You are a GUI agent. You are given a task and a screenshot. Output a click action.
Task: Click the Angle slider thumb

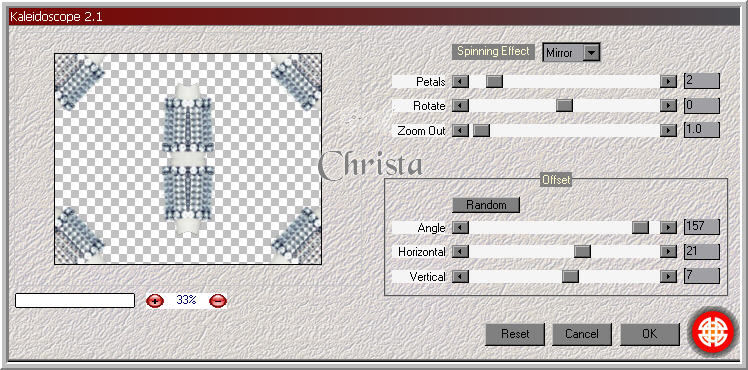(640, 227)
